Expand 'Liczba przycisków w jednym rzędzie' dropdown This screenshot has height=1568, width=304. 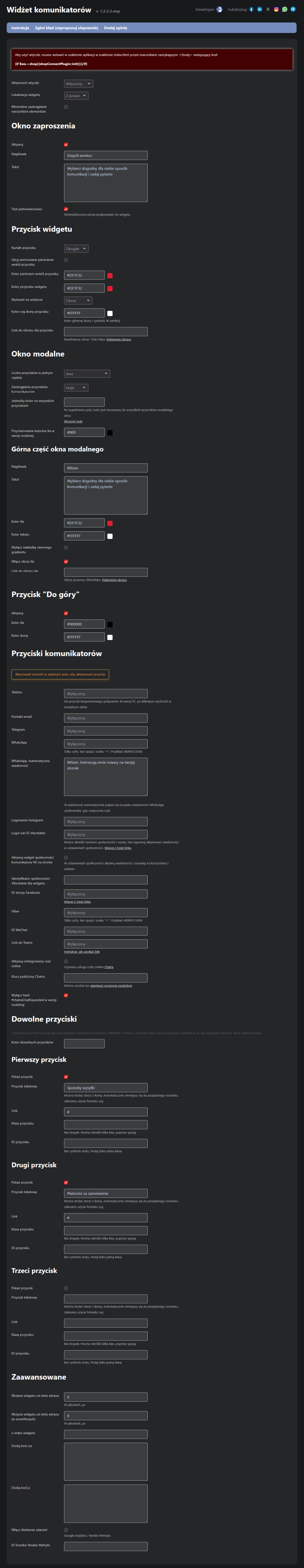point(87,374)
